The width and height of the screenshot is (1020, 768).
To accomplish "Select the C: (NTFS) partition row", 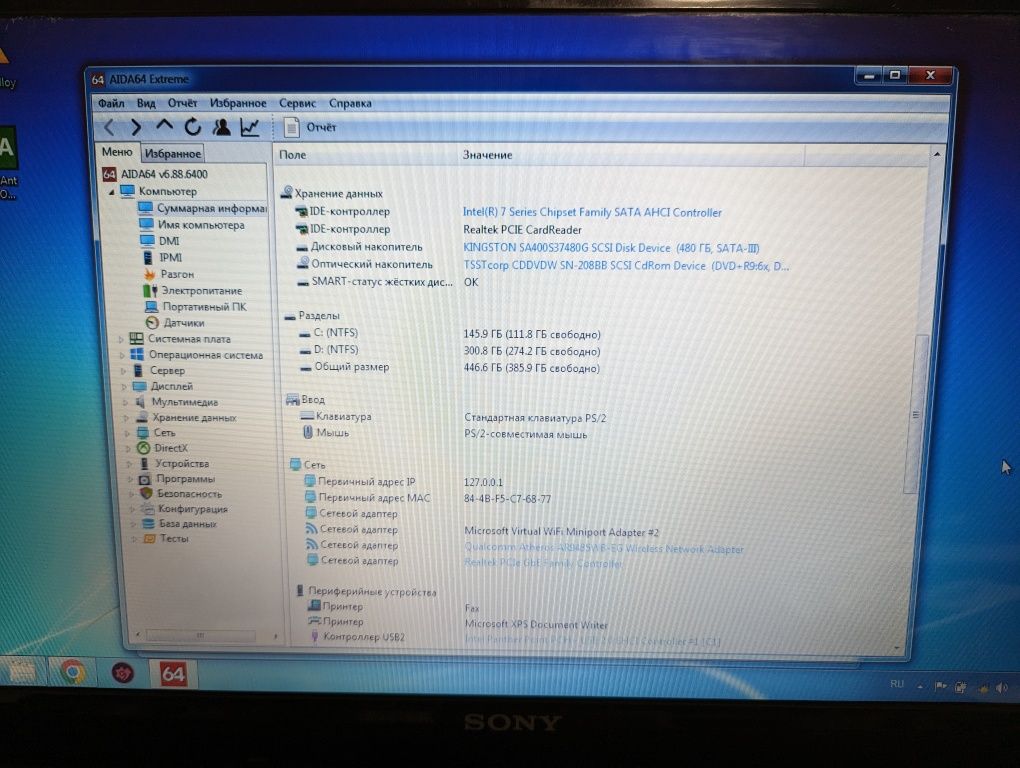I will [x=449, y=334].
